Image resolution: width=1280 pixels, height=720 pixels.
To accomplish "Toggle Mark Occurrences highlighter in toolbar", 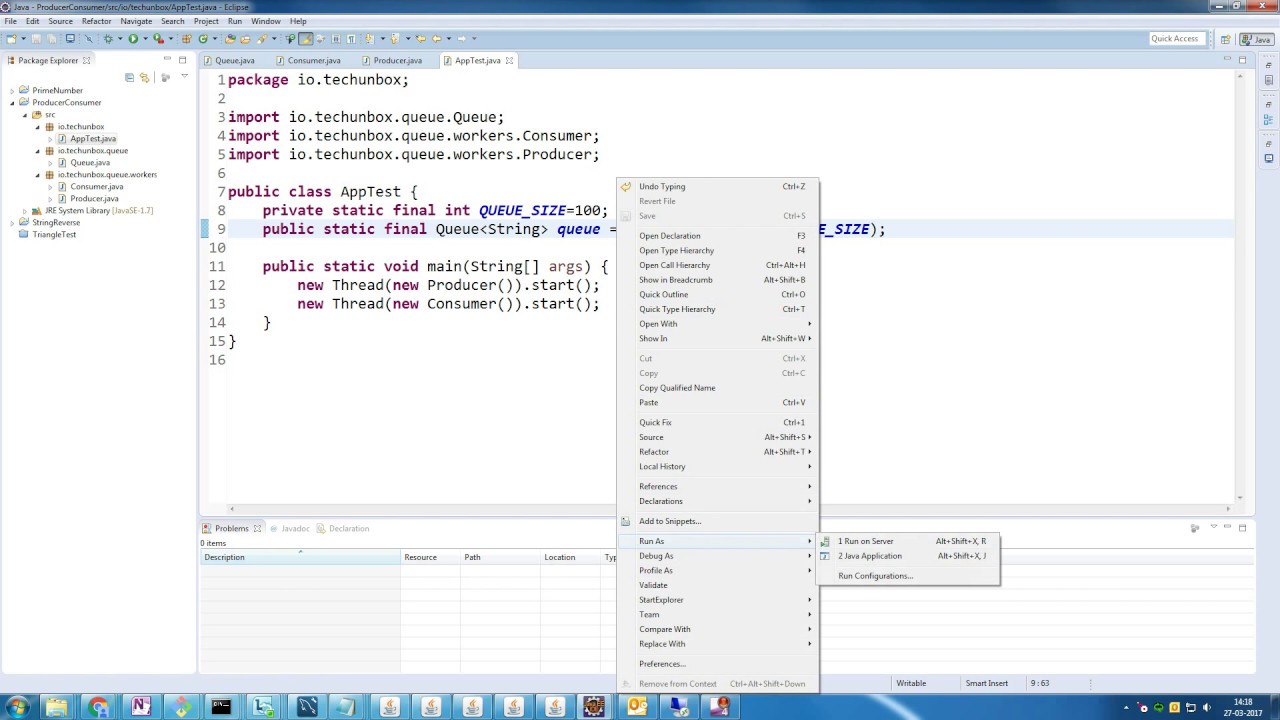I will click(x=306, y=39).
